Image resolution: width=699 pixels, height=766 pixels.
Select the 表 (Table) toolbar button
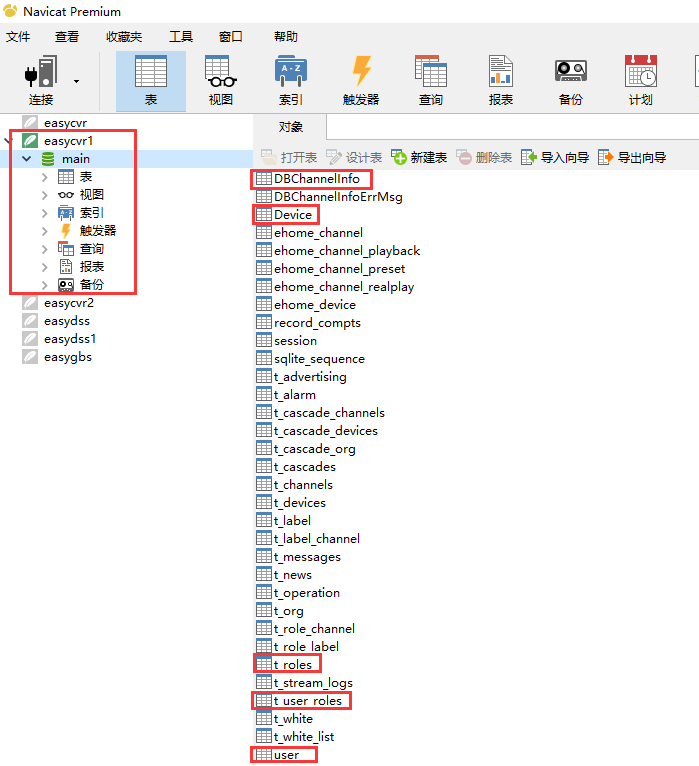[x=150, y=81]
